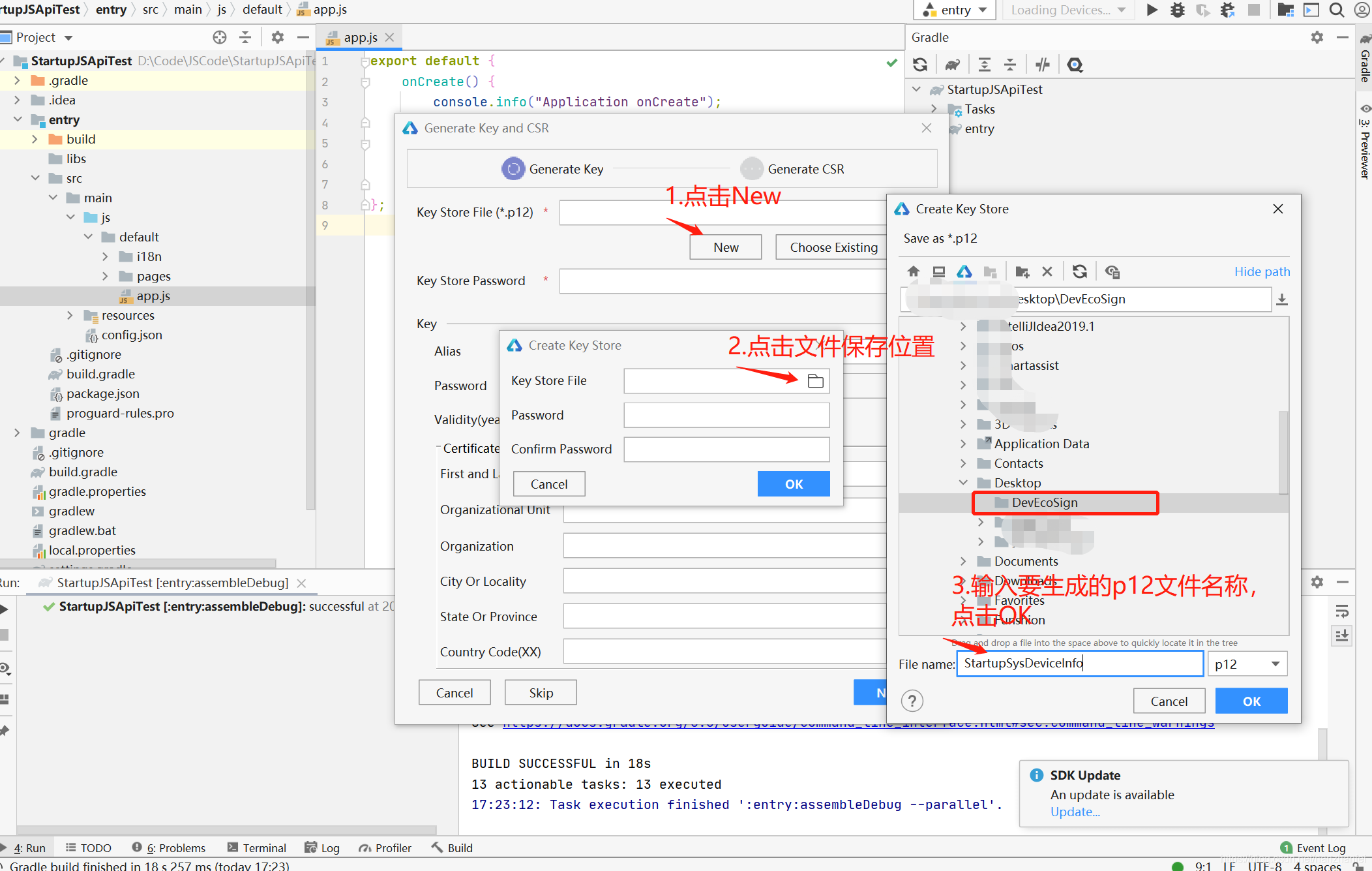Click Execute Gradle Task elephant icon

click(953, 65)
